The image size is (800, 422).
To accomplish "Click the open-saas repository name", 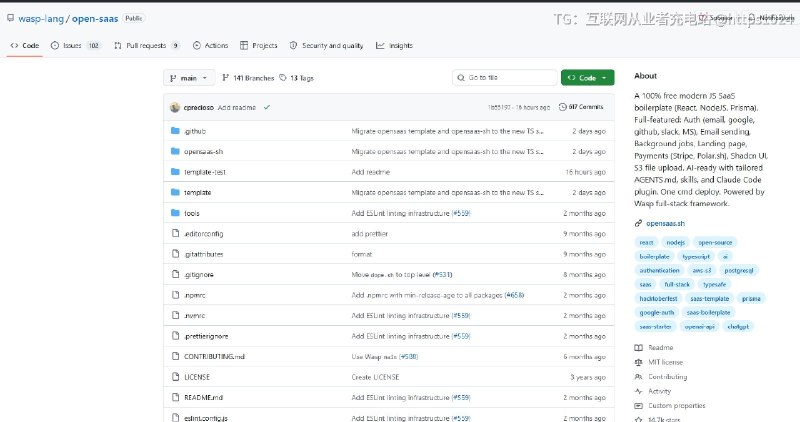I will 95,19.
